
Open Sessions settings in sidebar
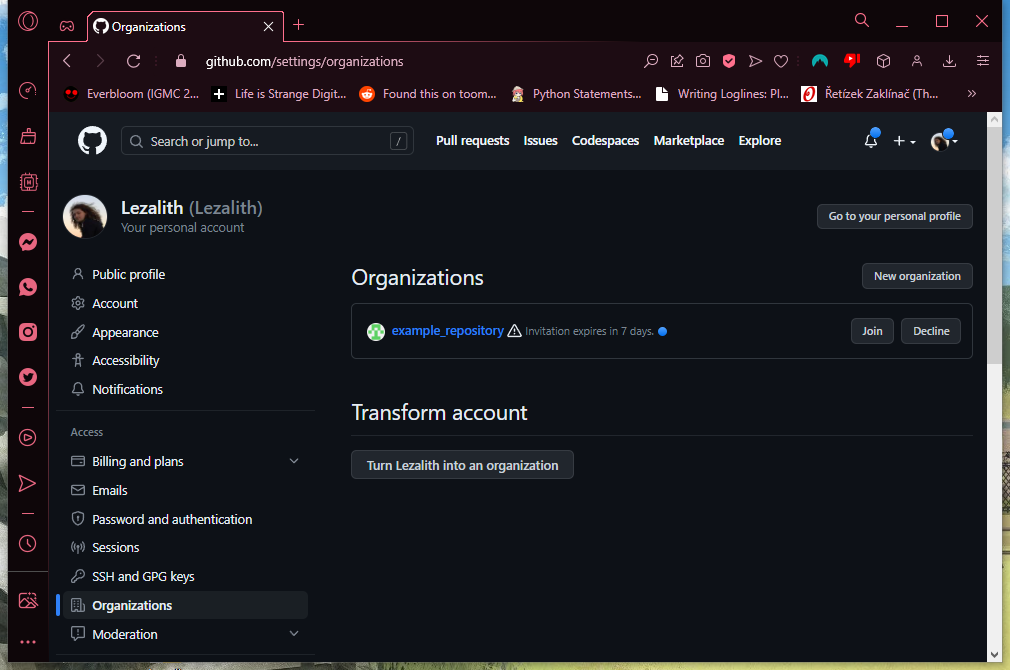pyautogui.click(x=116, y=548)
